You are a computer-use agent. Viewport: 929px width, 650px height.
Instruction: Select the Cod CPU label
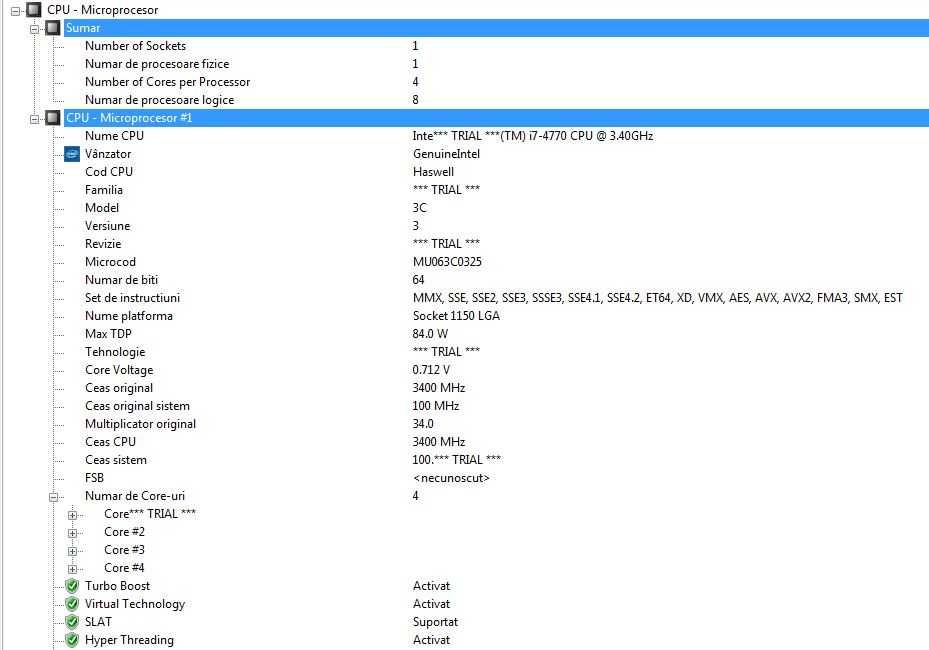tap(109, 172)
